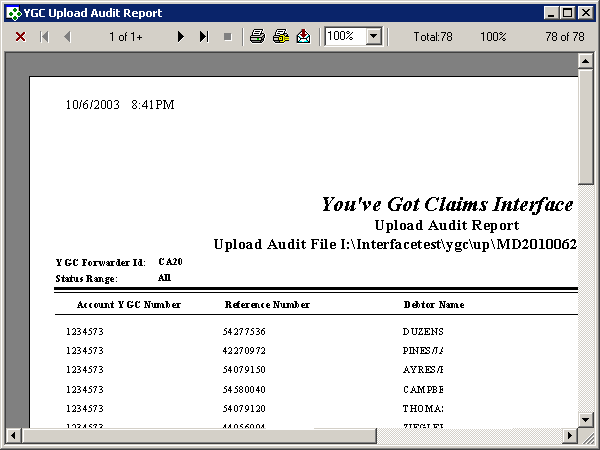This screenshot has width=600, height=450.
Task: Jump to the last report page
Action: click(204, 36)
